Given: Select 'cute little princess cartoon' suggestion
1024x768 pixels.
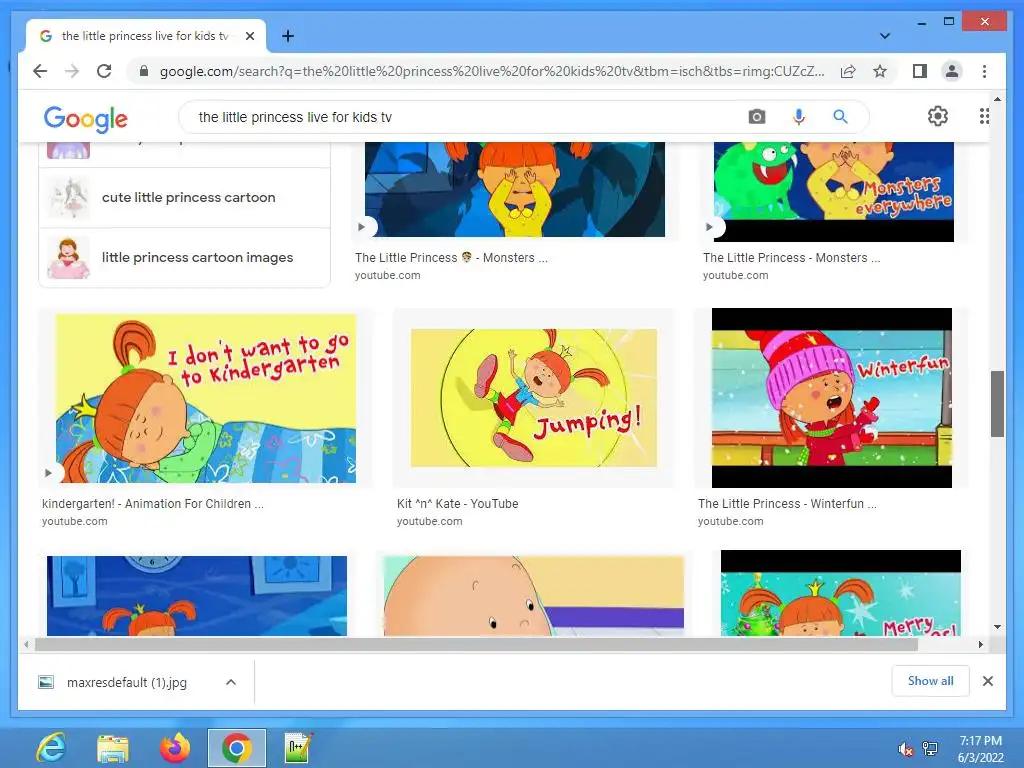Looking at the screenshot, I should point(184,197).
